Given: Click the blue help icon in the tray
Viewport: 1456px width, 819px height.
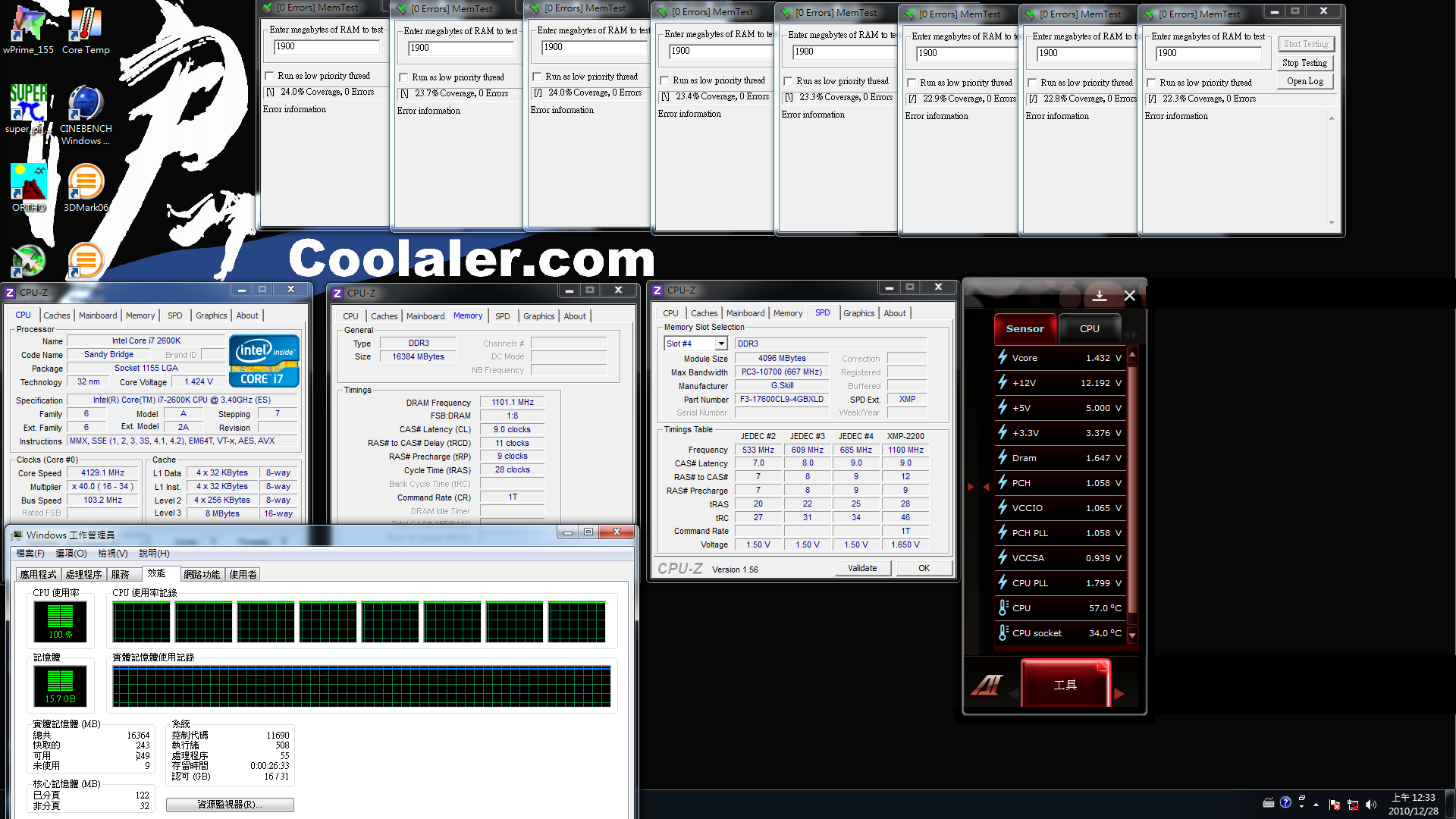Looking at the screenshot, I should (1285, 802).
